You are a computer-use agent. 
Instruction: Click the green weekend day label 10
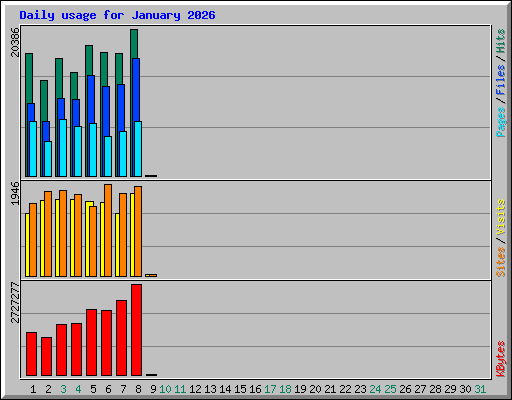[x=165, y=389]
